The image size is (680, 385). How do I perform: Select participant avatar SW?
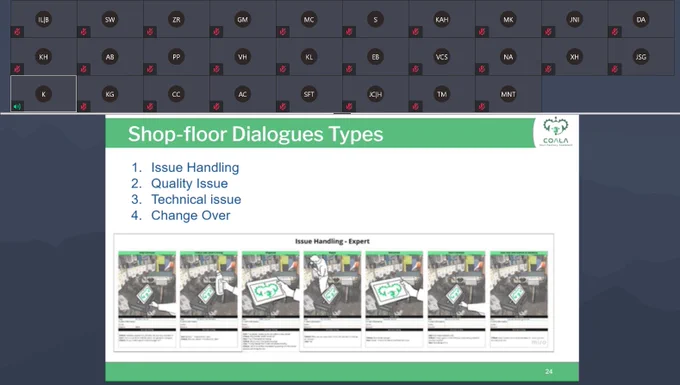[110, 20]
